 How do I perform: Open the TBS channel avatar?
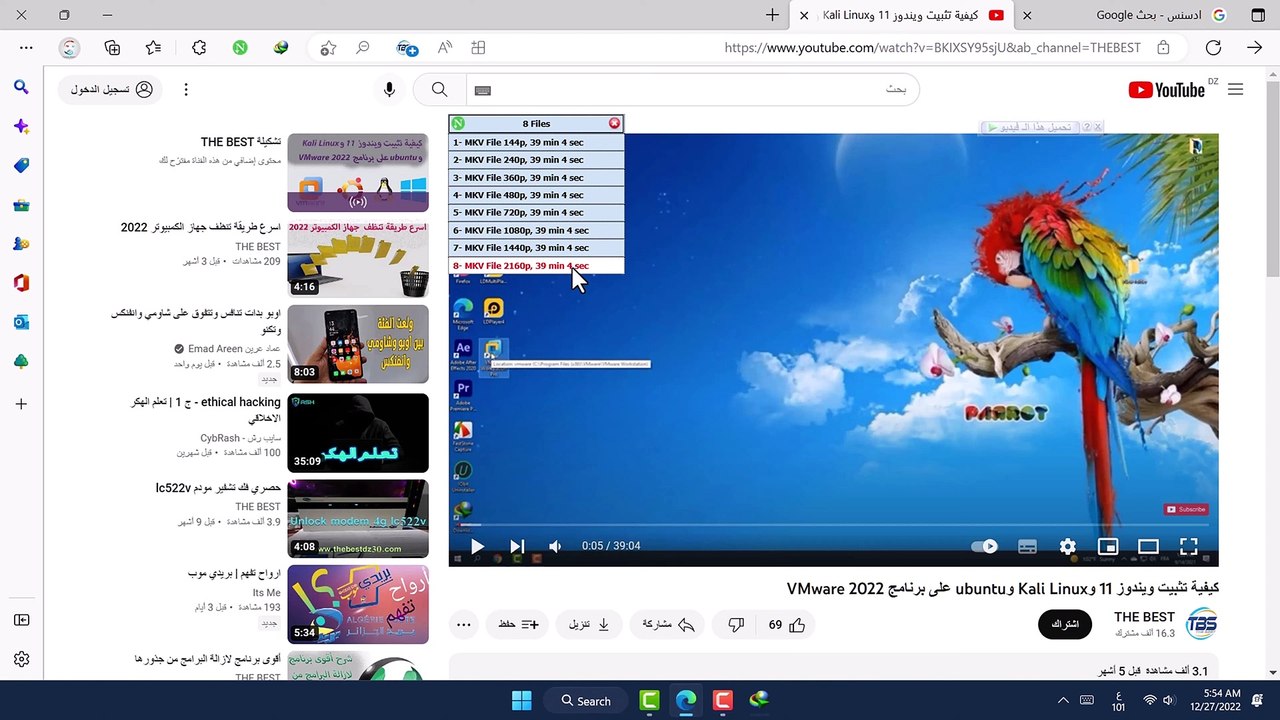pos(1201,624)
